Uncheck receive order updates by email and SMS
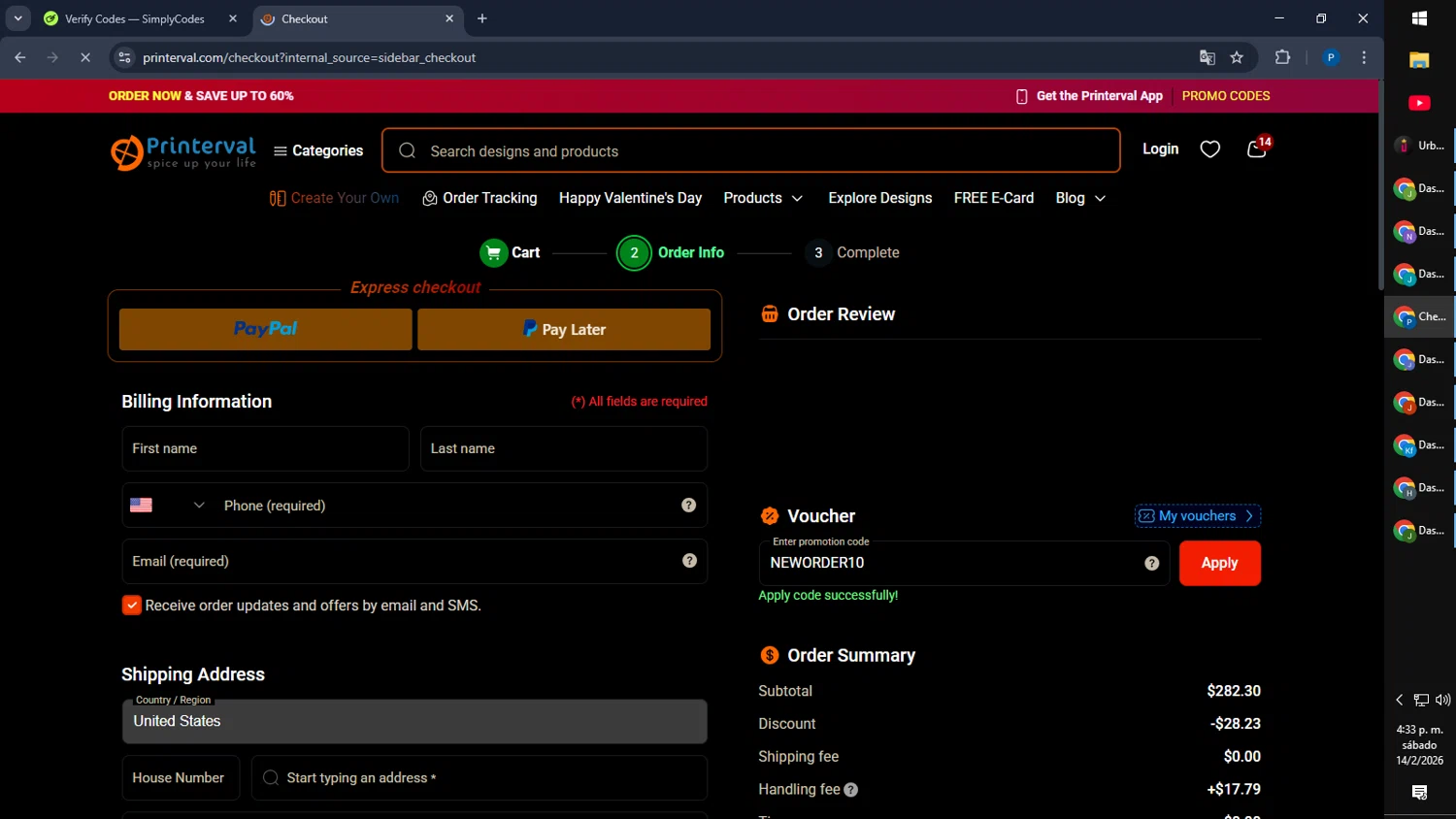The height and width of the screenshot is (819, 1456). (132, 606)
